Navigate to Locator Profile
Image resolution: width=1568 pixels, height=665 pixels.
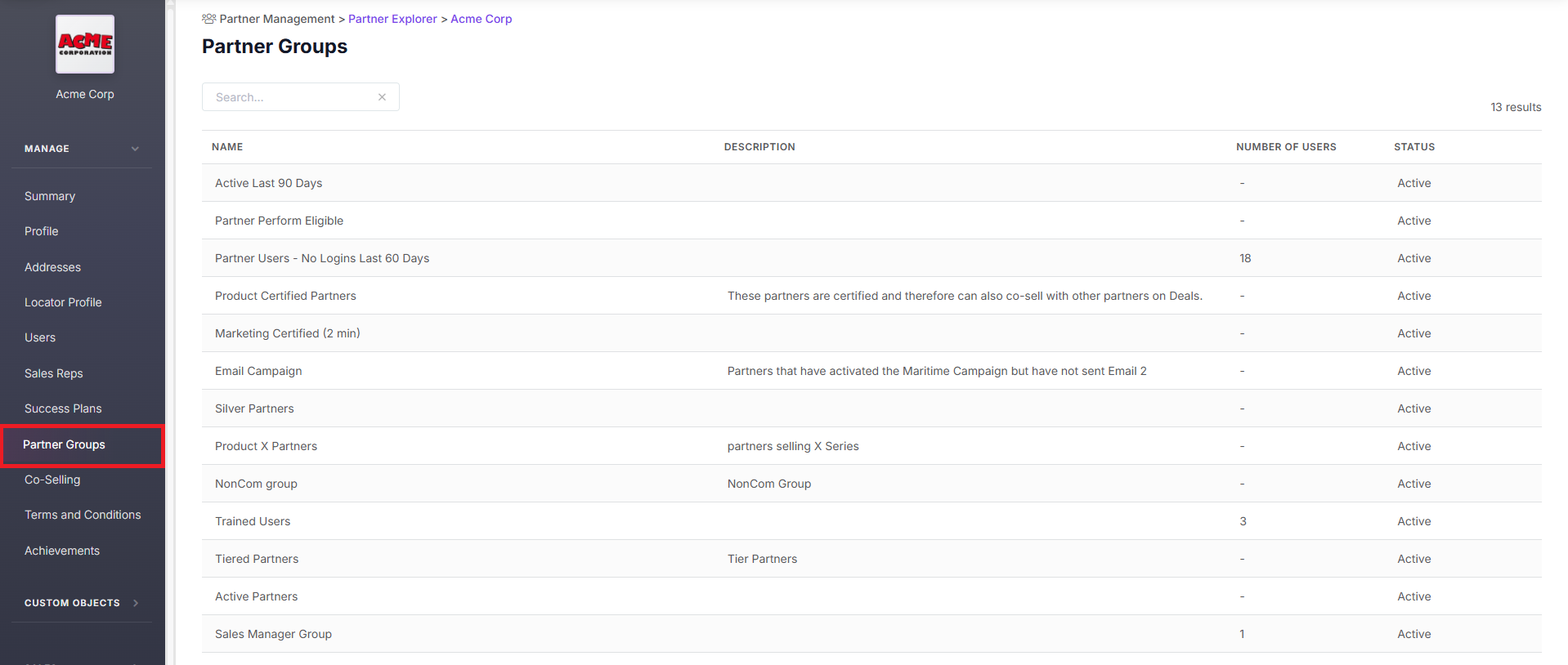[63, 302]
